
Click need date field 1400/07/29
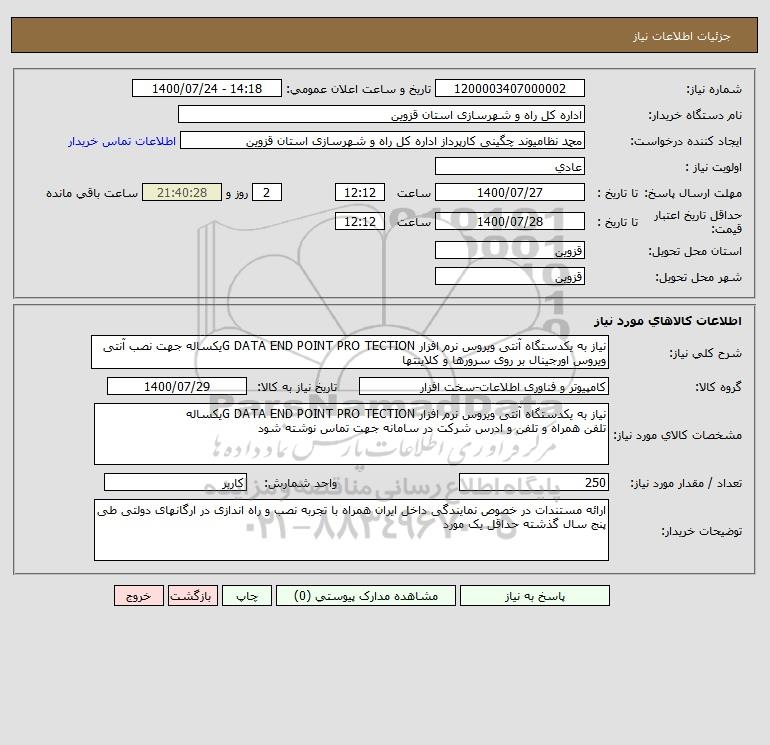point(177,386)
